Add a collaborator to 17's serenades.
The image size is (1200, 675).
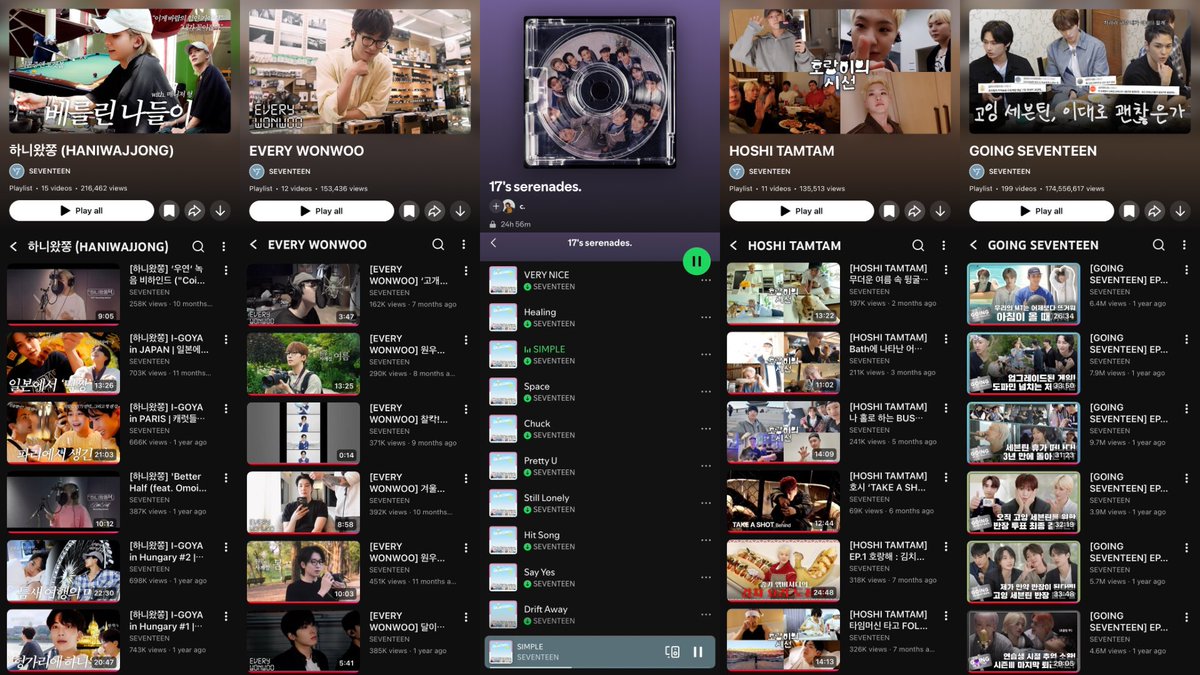click(x=494, y=206)
